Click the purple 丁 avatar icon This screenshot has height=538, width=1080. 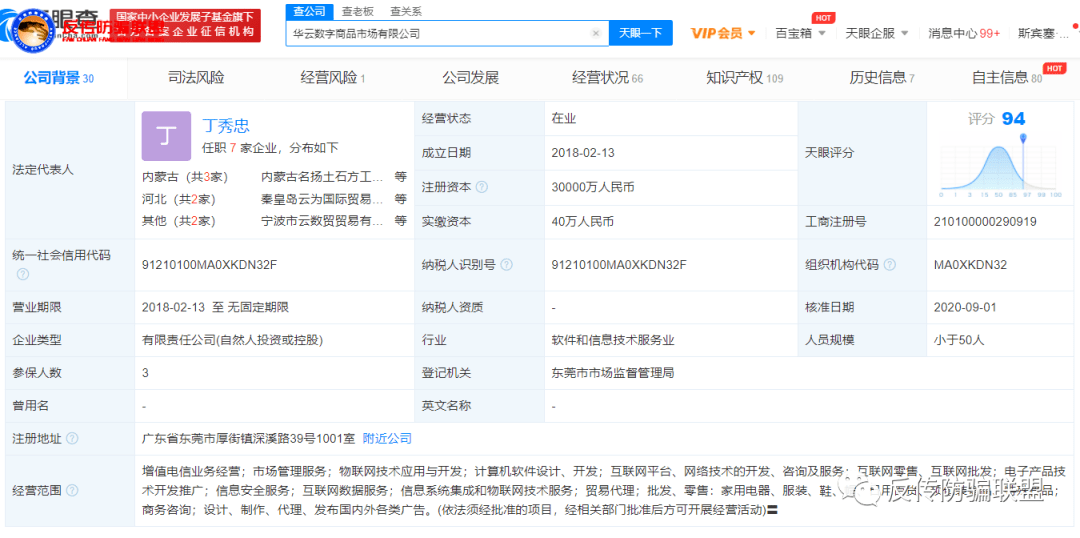tap(166, 136)
